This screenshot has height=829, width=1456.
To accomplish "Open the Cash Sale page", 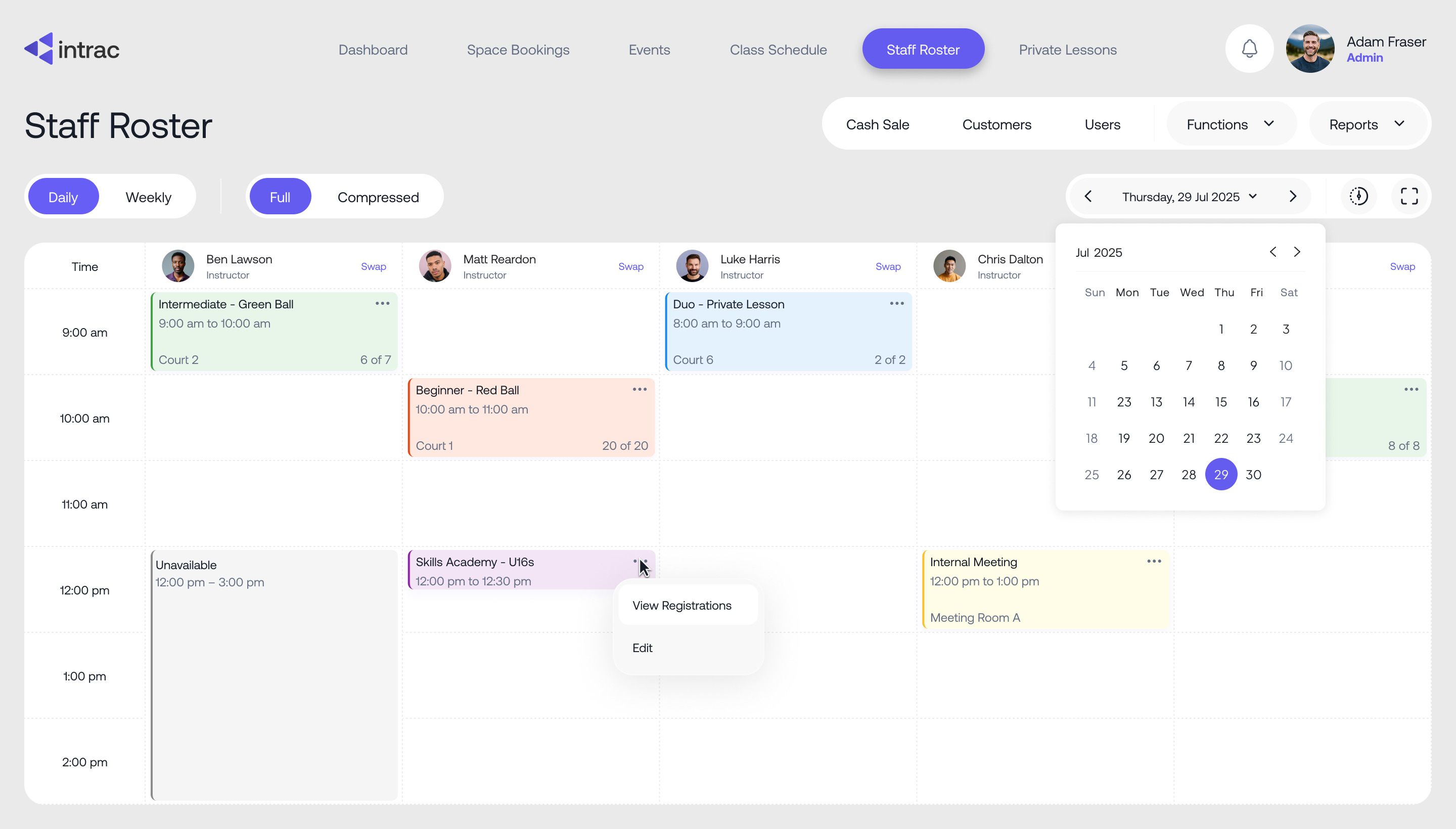I will coord(878,124).
